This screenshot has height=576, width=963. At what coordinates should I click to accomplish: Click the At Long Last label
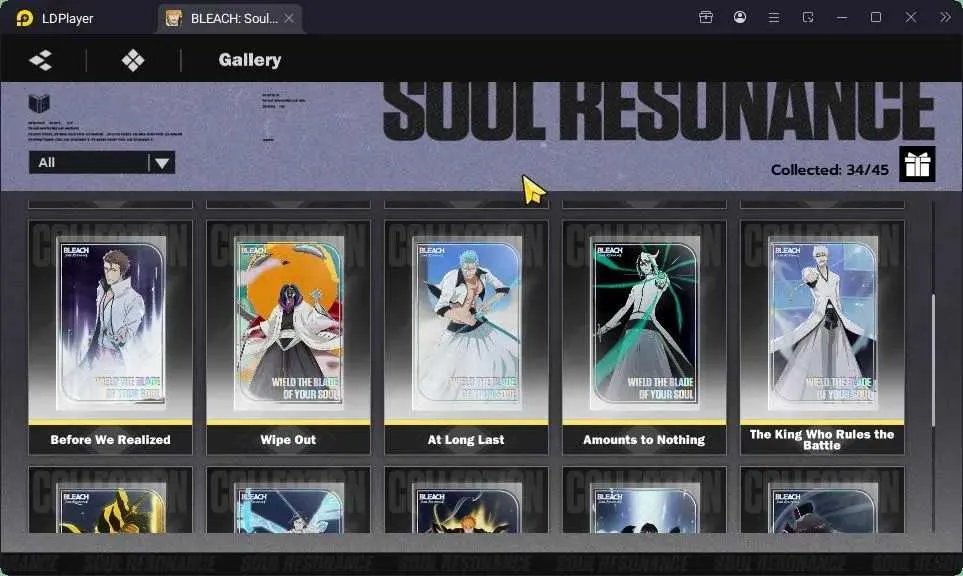pyautogui.click(x=466, y=440)
